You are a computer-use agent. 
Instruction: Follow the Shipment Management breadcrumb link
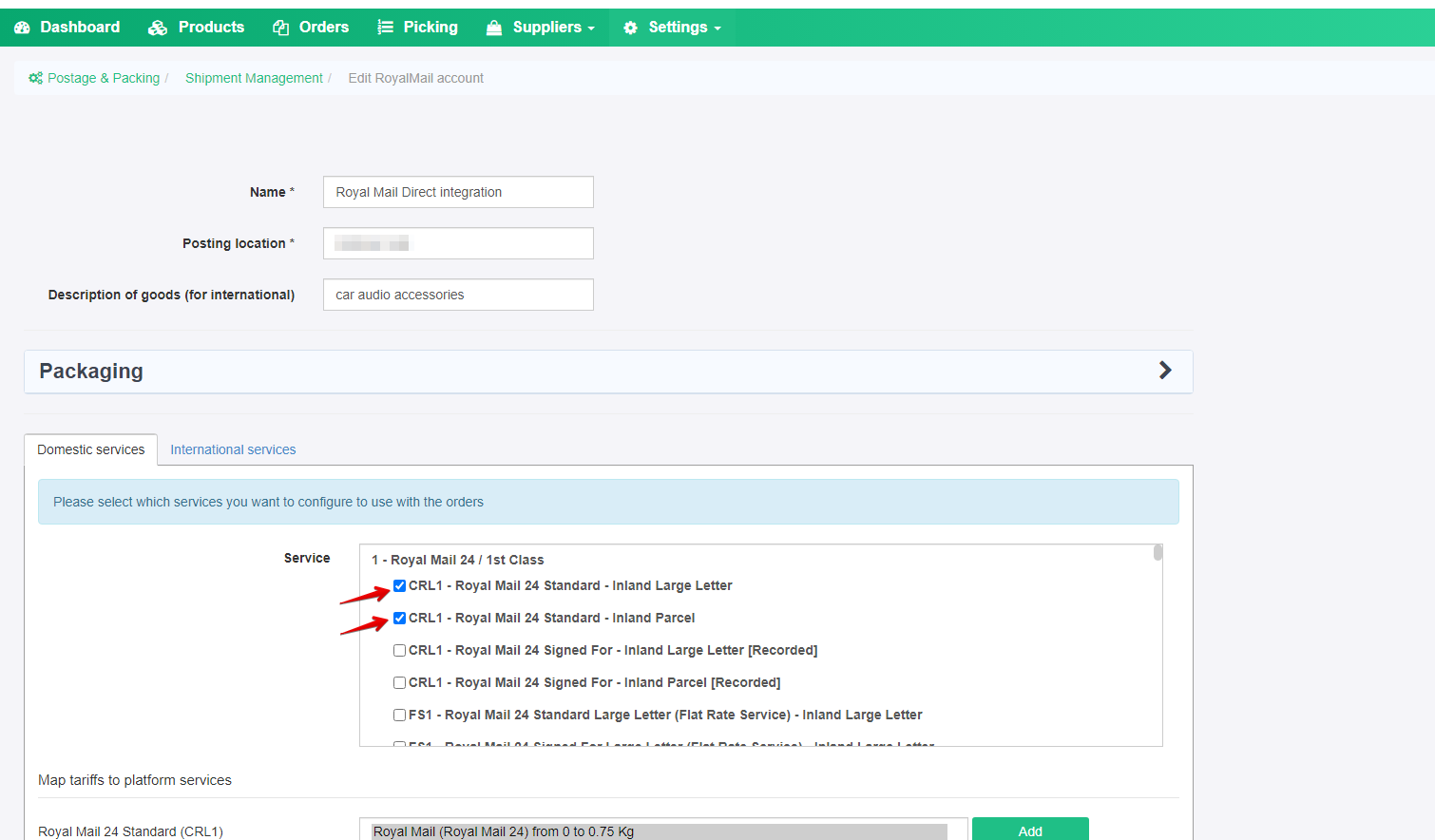pos(254,78)
